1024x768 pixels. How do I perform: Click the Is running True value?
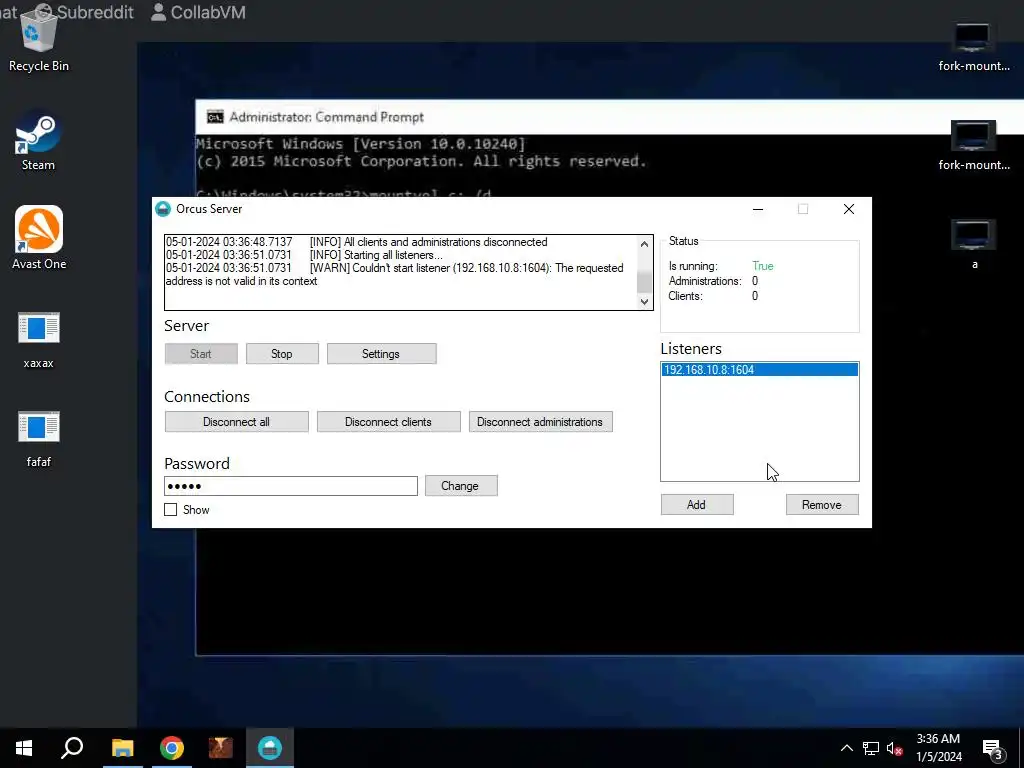pyautogui.click(x=763, y=266)
